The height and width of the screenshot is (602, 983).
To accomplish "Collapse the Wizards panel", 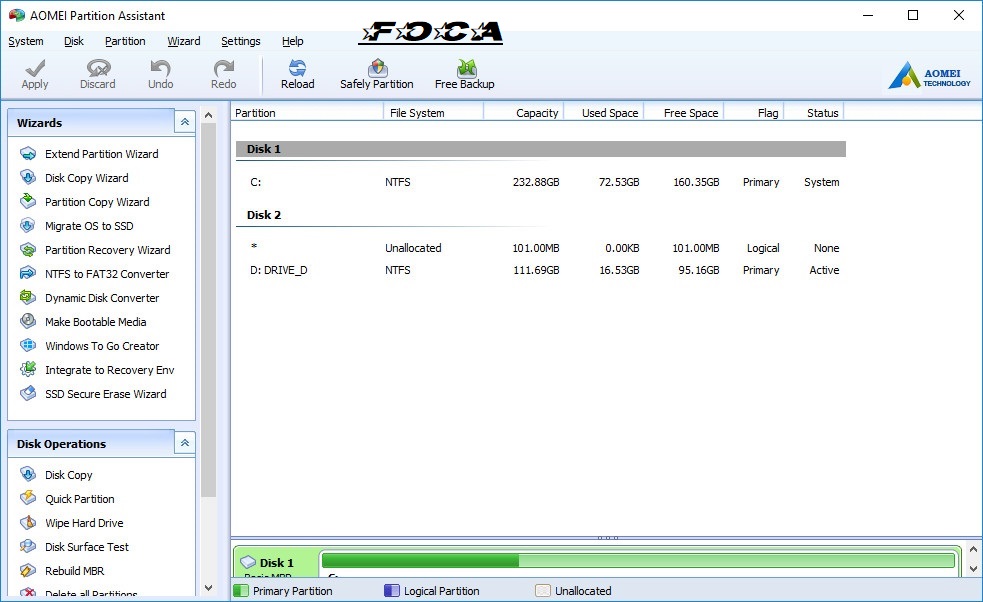I will click(x=185, y=122).
